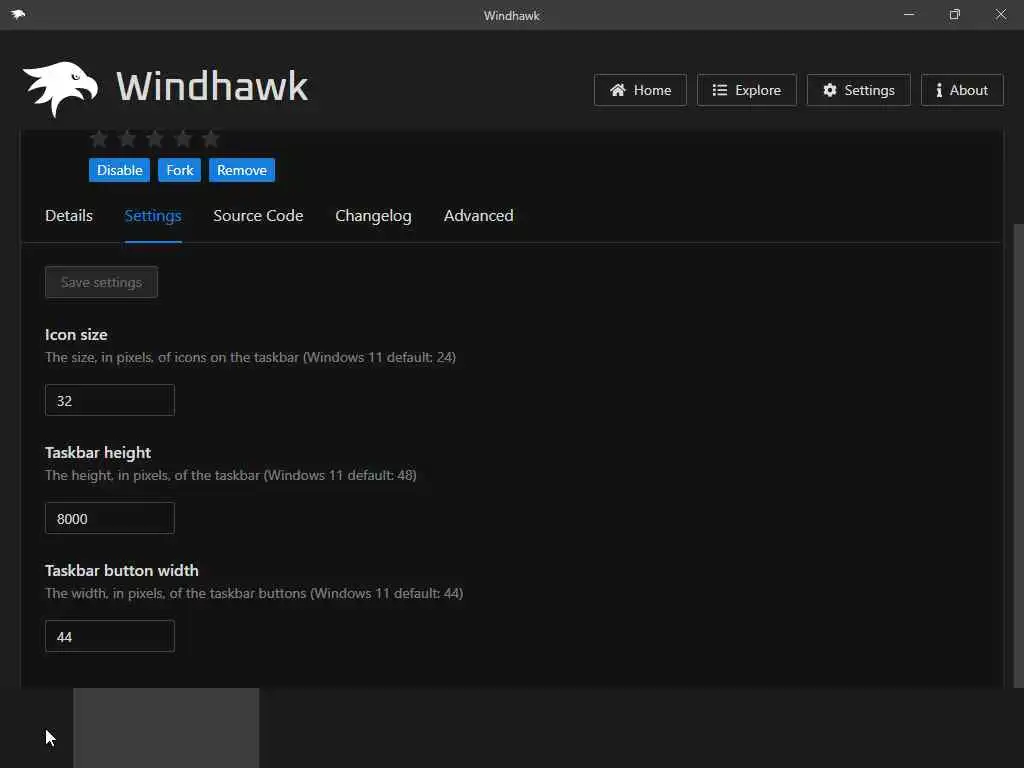Image resolution: width=1024 pixels, height=768 pixels.
Task: Fork this mod
Action: pos(180,170)
